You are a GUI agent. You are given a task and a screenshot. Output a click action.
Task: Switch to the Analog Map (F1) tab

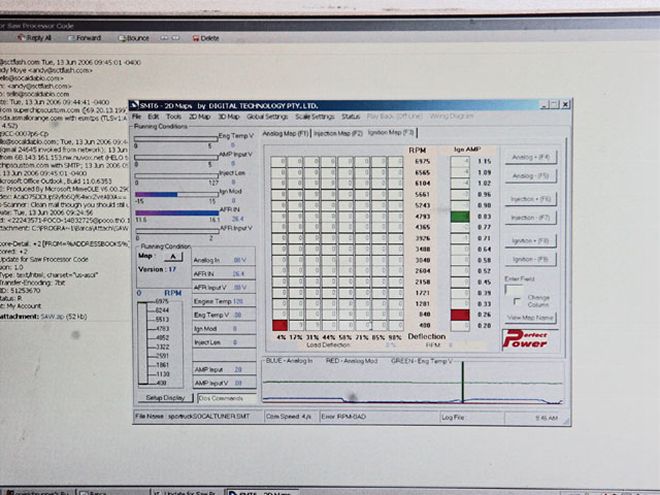coord(285,133)
